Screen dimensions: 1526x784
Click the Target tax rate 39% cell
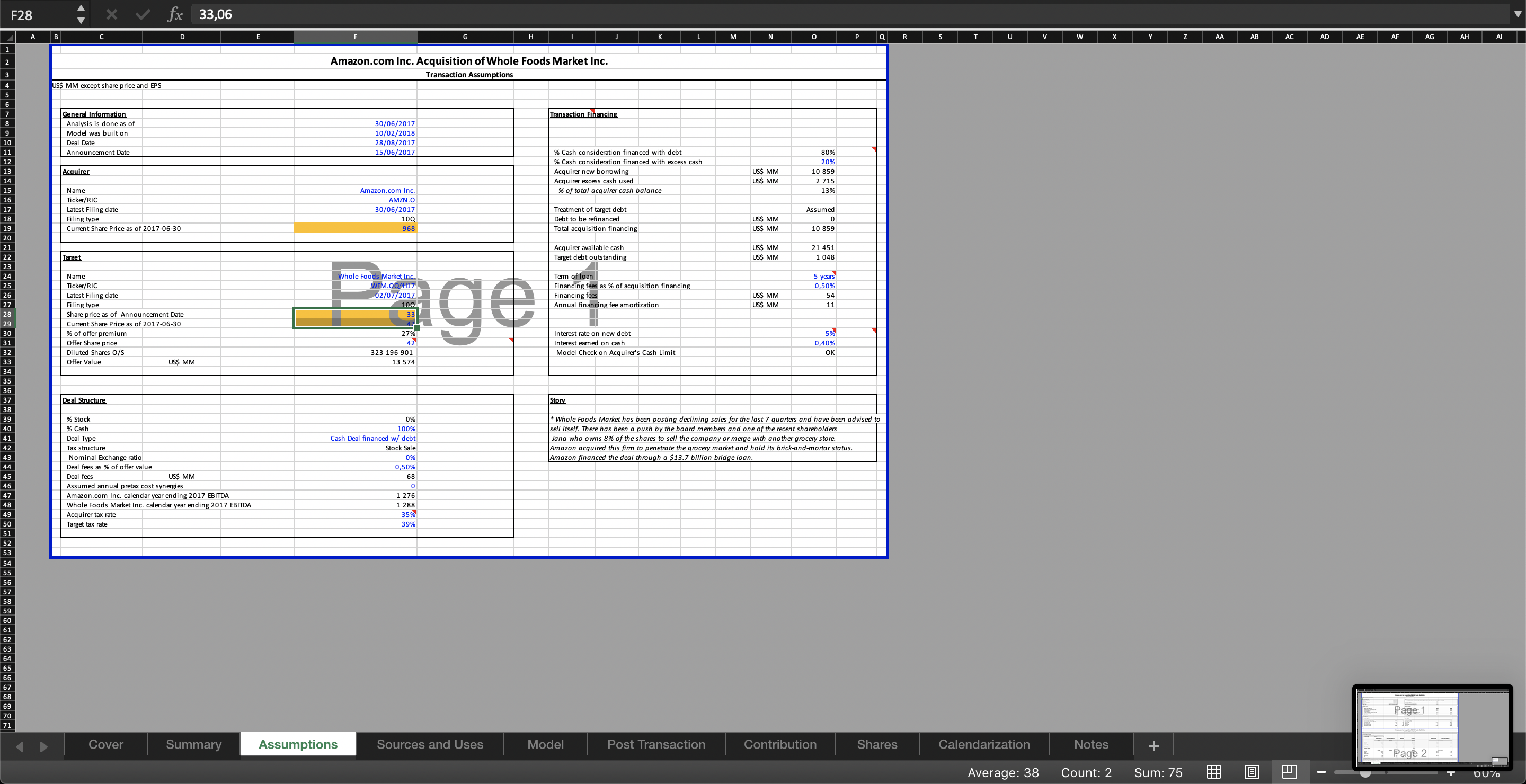pyautogui.click(x=356, y=524)
